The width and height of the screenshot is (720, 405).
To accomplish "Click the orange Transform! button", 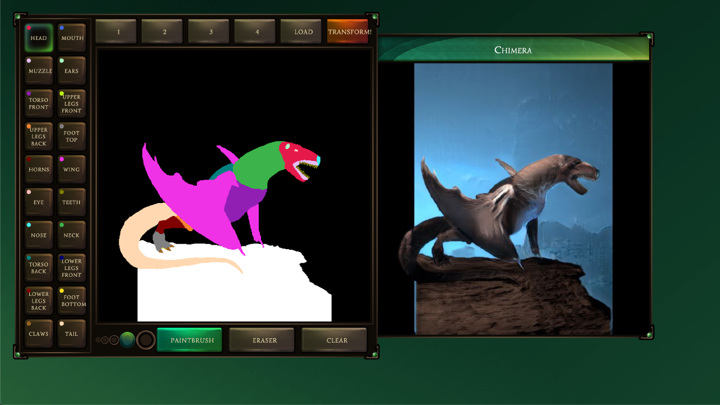I will pyautogui.click(x=348, y=31).
